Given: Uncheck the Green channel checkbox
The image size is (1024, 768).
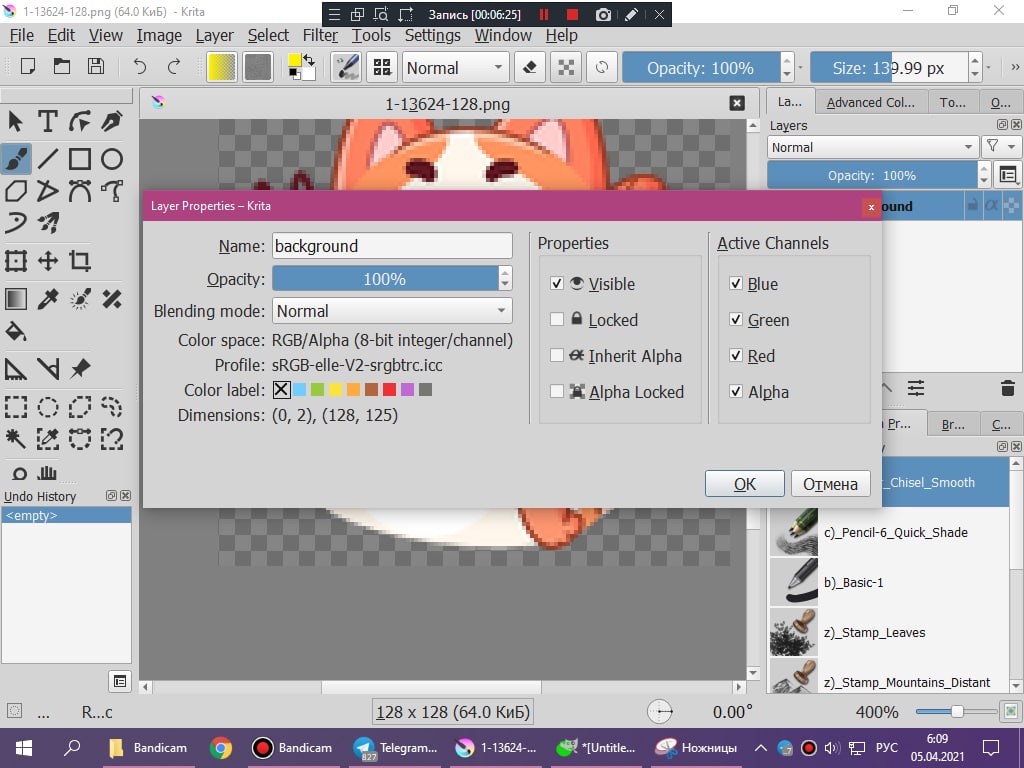Looking at the screenshot, I should pyautogui.click(x=736, y=319).
